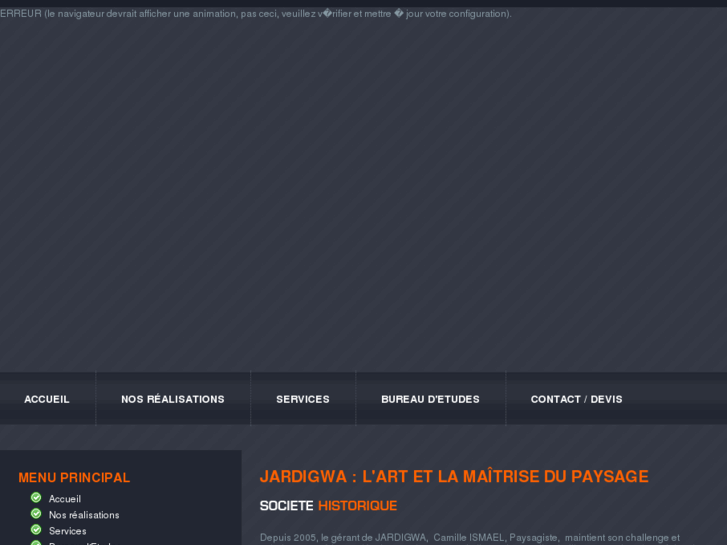Image resolution: width=727 pixels, height=545 pixels.
Task: Click the Nos réalisations link in Menu Principal
Action: click(x=84, y=515)
